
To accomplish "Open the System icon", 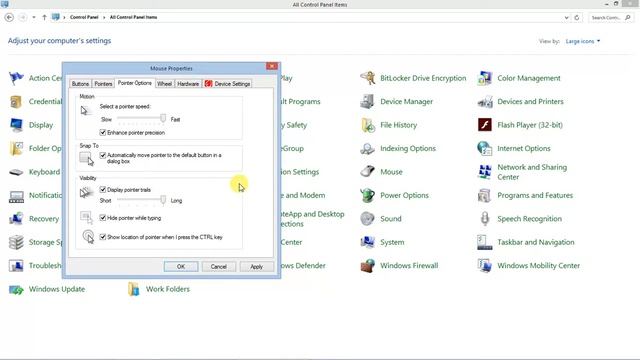I will pos(367,242).
